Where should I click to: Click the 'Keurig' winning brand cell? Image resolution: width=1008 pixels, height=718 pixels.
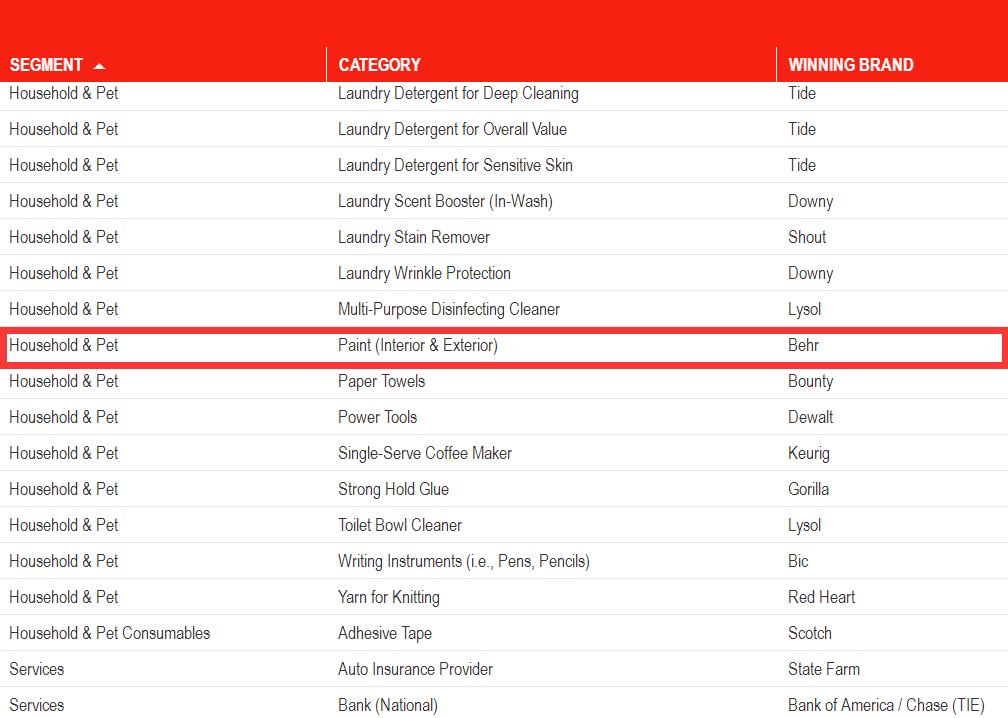[x=809, y=453]
